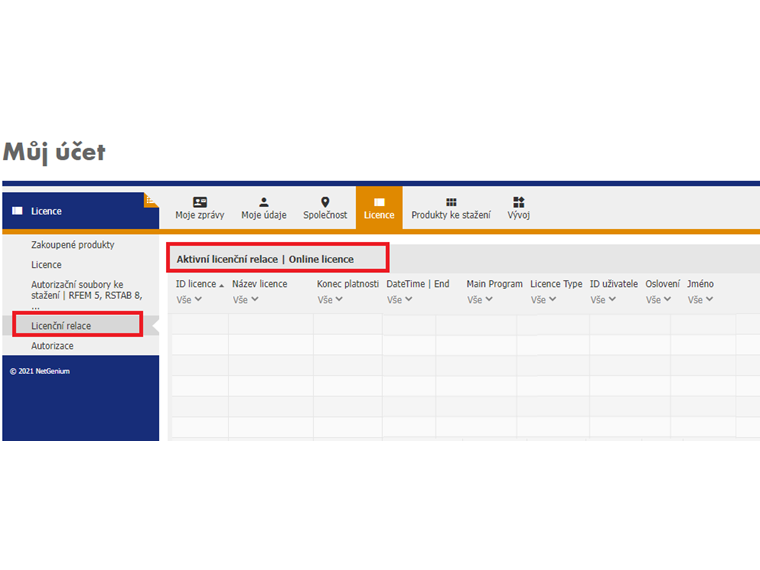Click the Licence Type column header
Viewport: 760px width, 570px height.
point(556,284)
